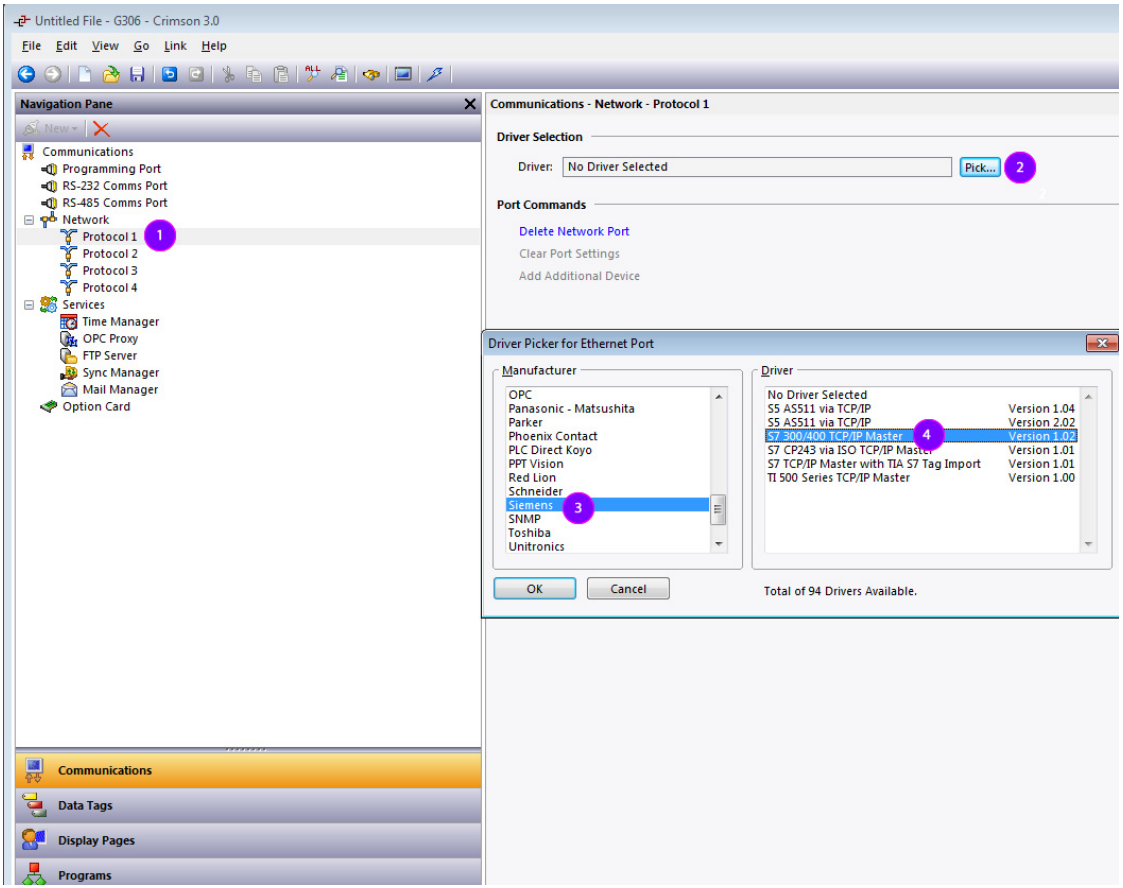Open a file using the folder icon
1123x888 pixels.
tap(111, 74)
